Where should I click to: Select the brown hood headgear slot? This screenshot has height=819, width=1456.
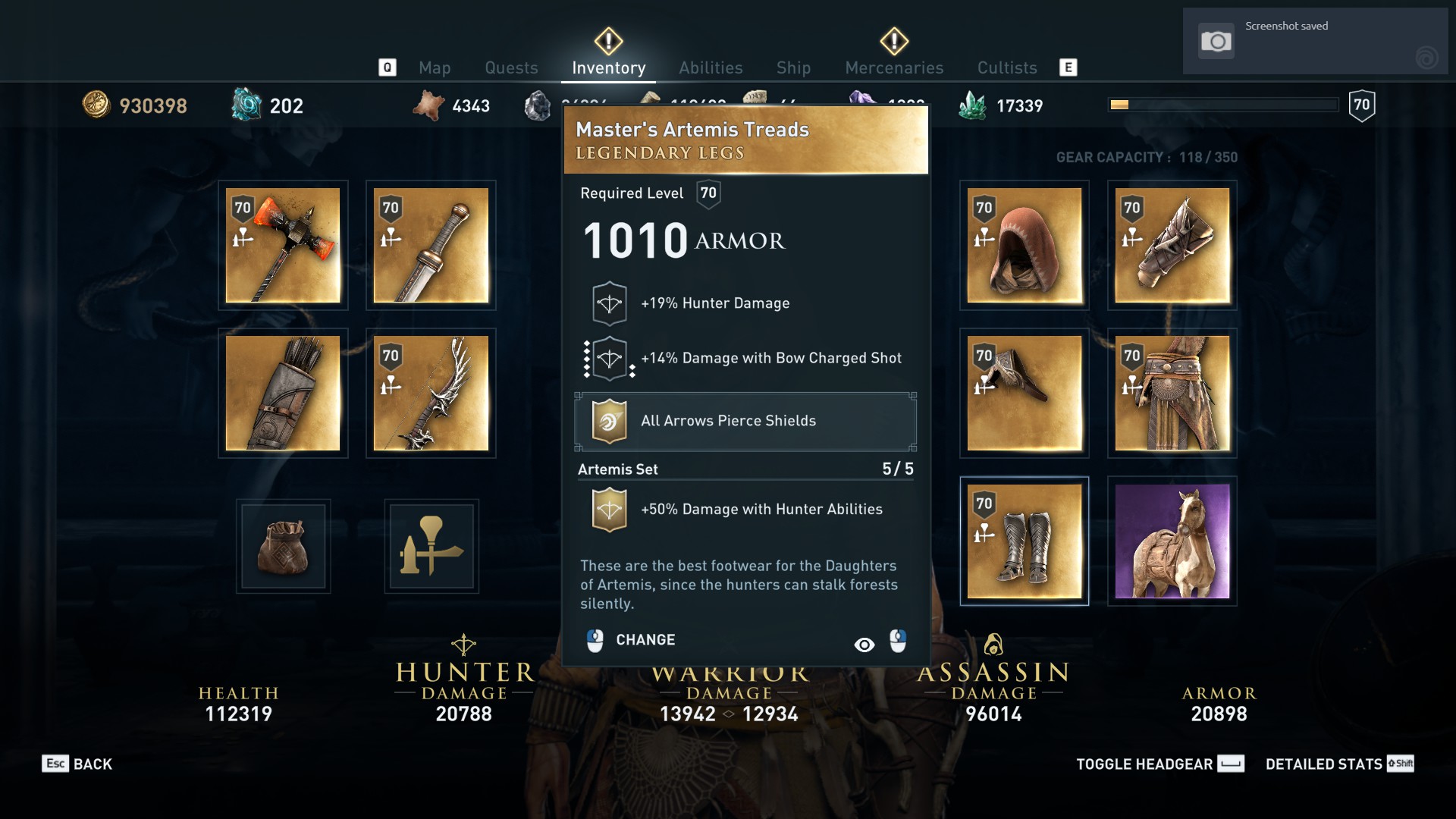point(1024,245)
